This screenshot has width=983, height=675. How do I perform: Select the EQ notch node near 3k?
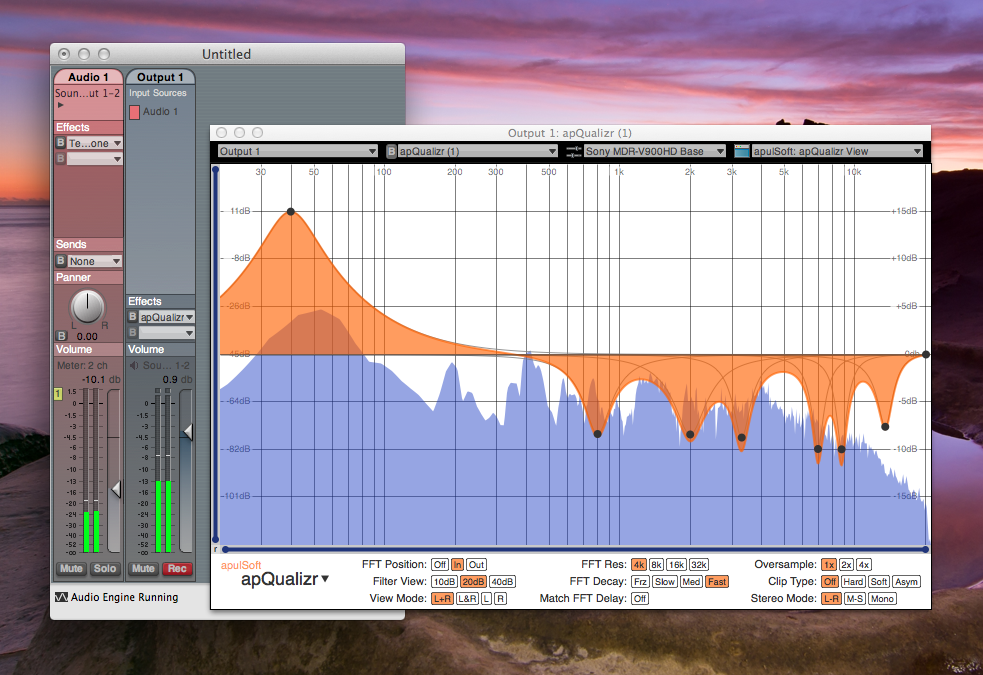742,437
